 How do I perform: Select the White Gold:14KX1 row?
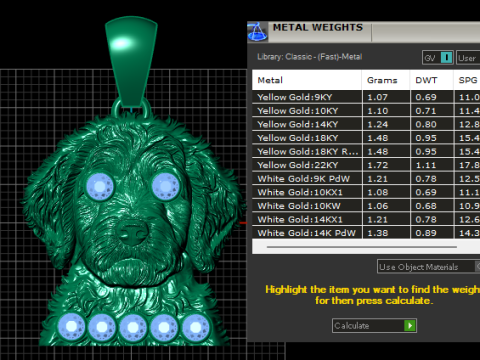point(366,220)
